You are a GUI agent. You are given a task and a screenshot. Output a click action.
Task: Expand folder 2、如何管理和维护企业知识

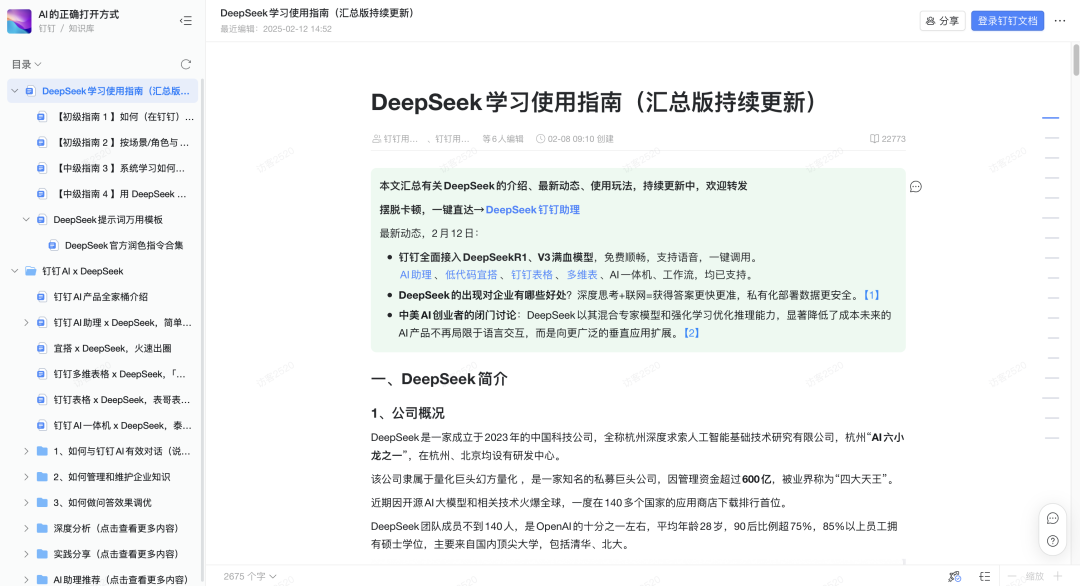26,477
